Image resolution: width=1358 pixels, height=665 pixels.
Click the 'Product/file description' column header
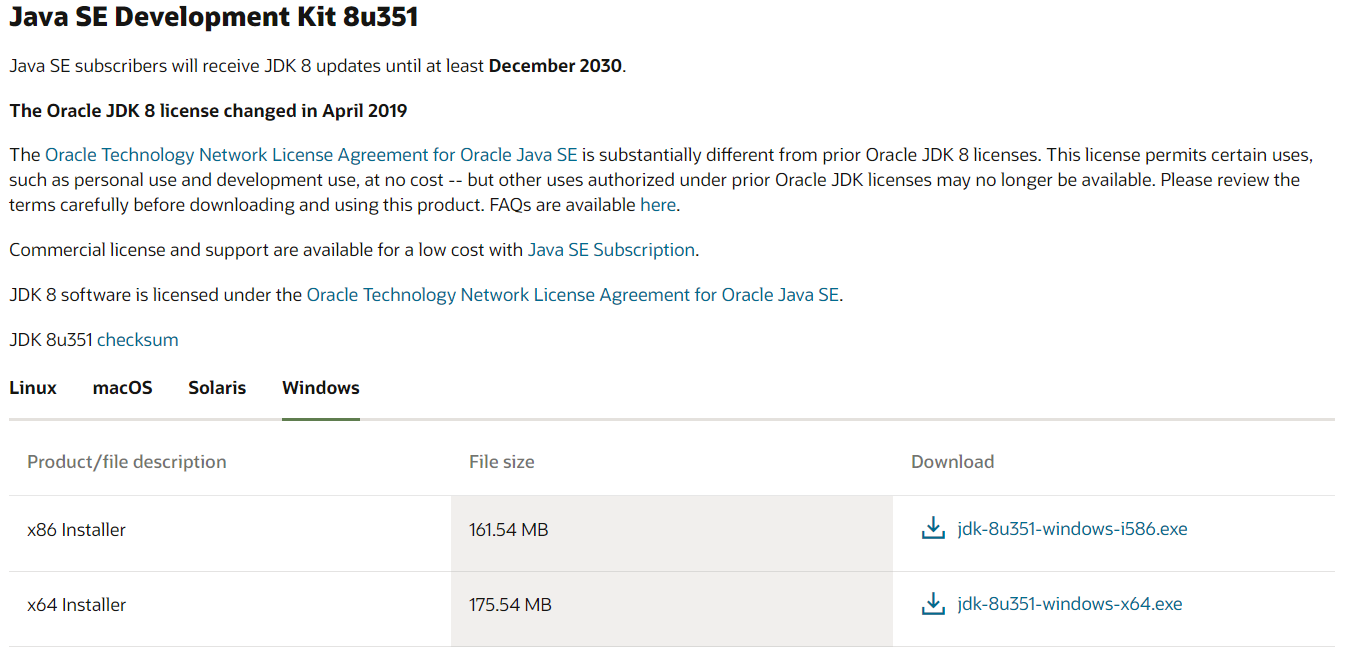pos(127,462)
